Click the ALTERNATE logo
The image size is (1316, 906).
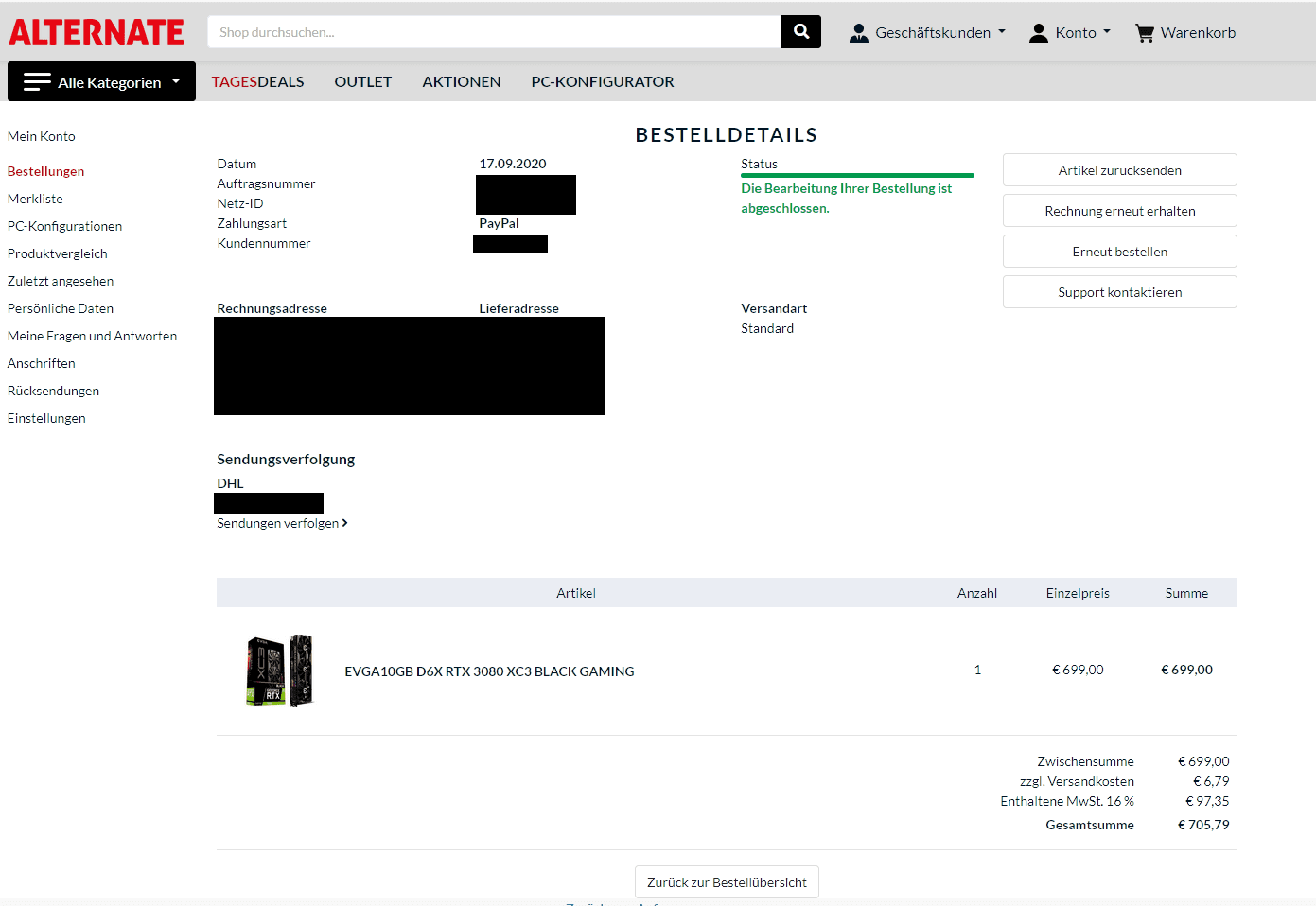click(x=97, y=32)
